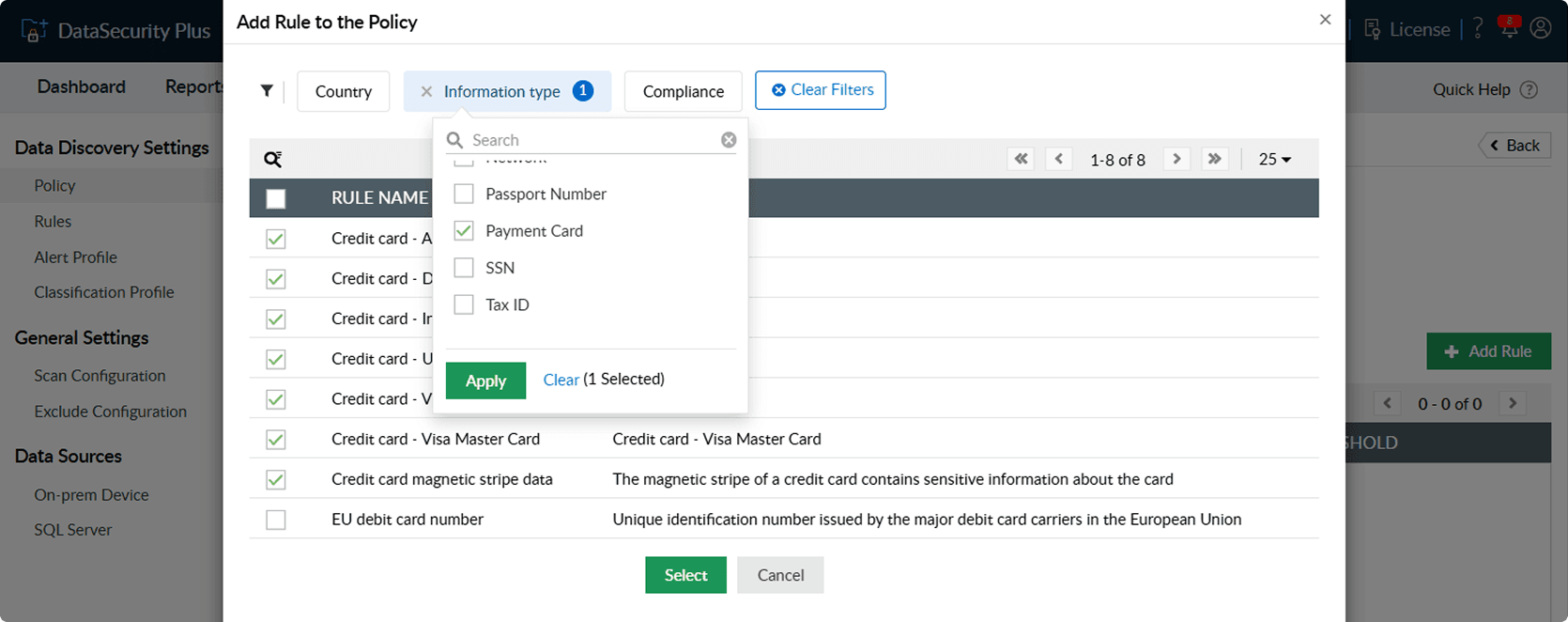Click the filter funnel icon
The width and height of the screenshot is (1568, 622).
click(267, 91)
